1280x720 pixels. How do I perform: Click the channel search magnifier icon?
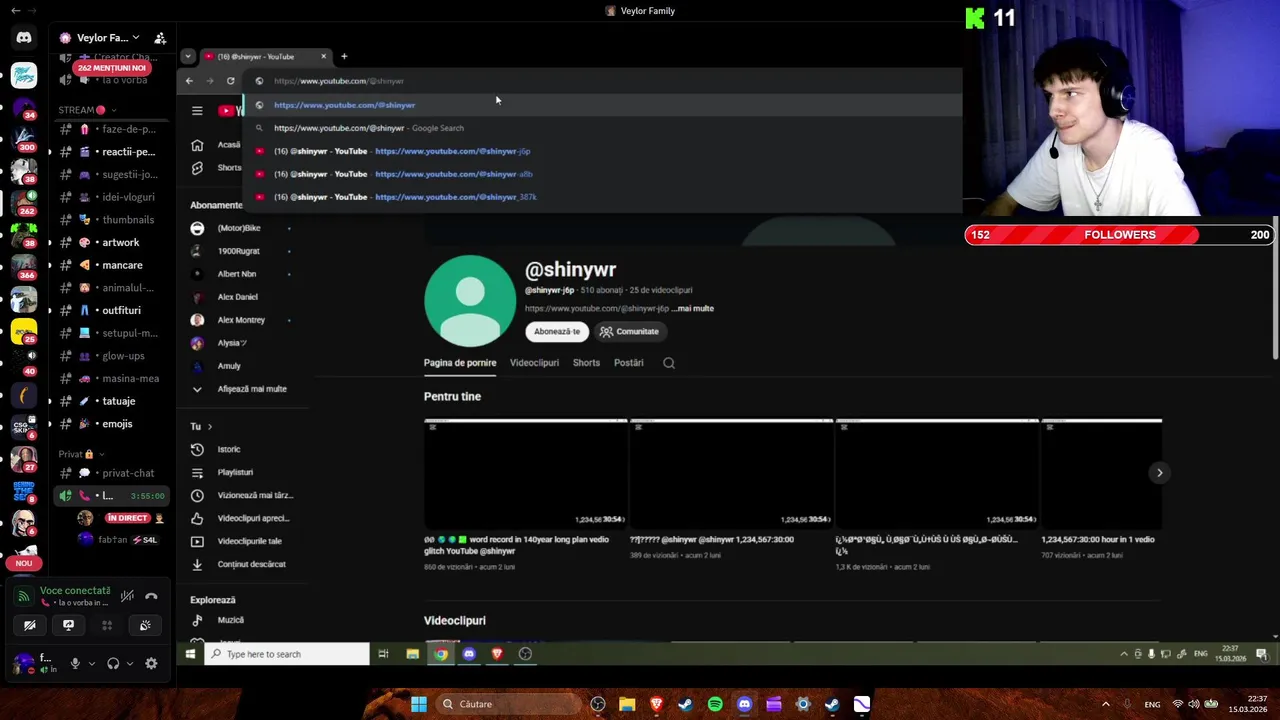(x=669, y=363)
